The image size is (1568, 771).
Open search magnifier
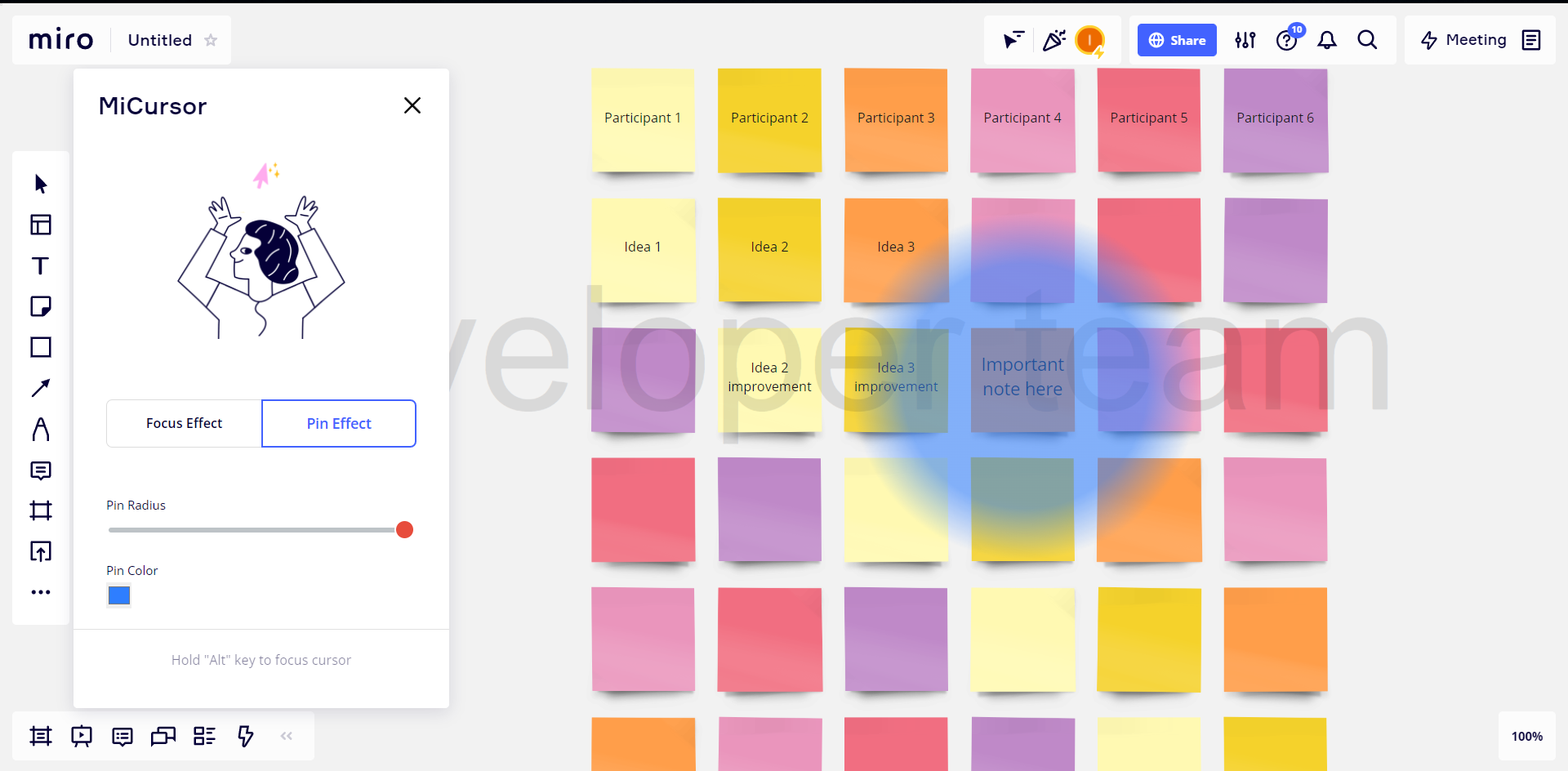coord(1367,40)
